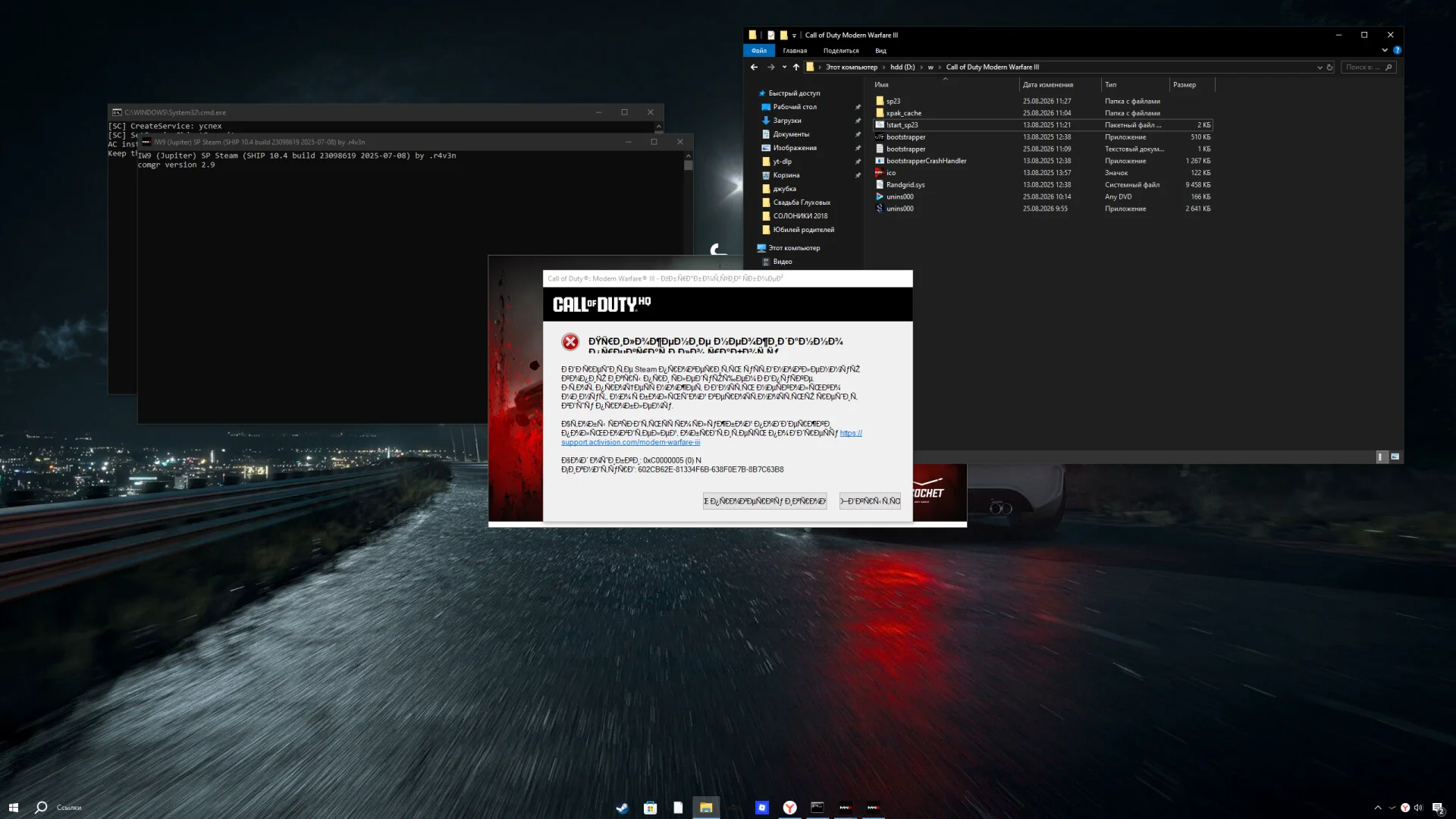Select the bootstrapper text document icon
Image resolution: width=1456 pixels, height=819 pixels.
(880, 149)
